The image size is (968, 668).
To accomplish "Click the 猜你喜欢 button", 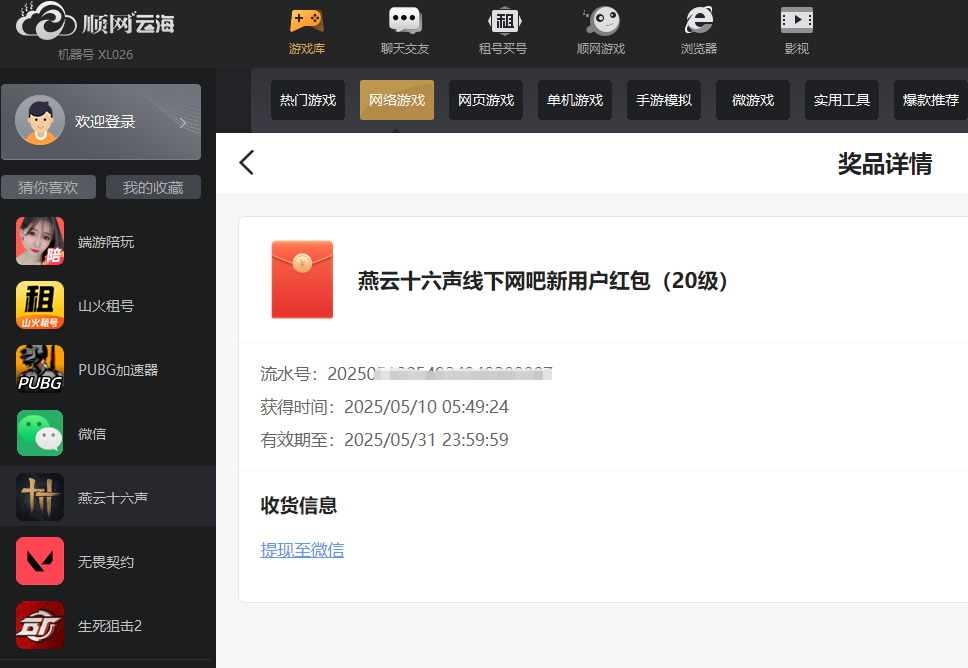I will pos(48,187).
